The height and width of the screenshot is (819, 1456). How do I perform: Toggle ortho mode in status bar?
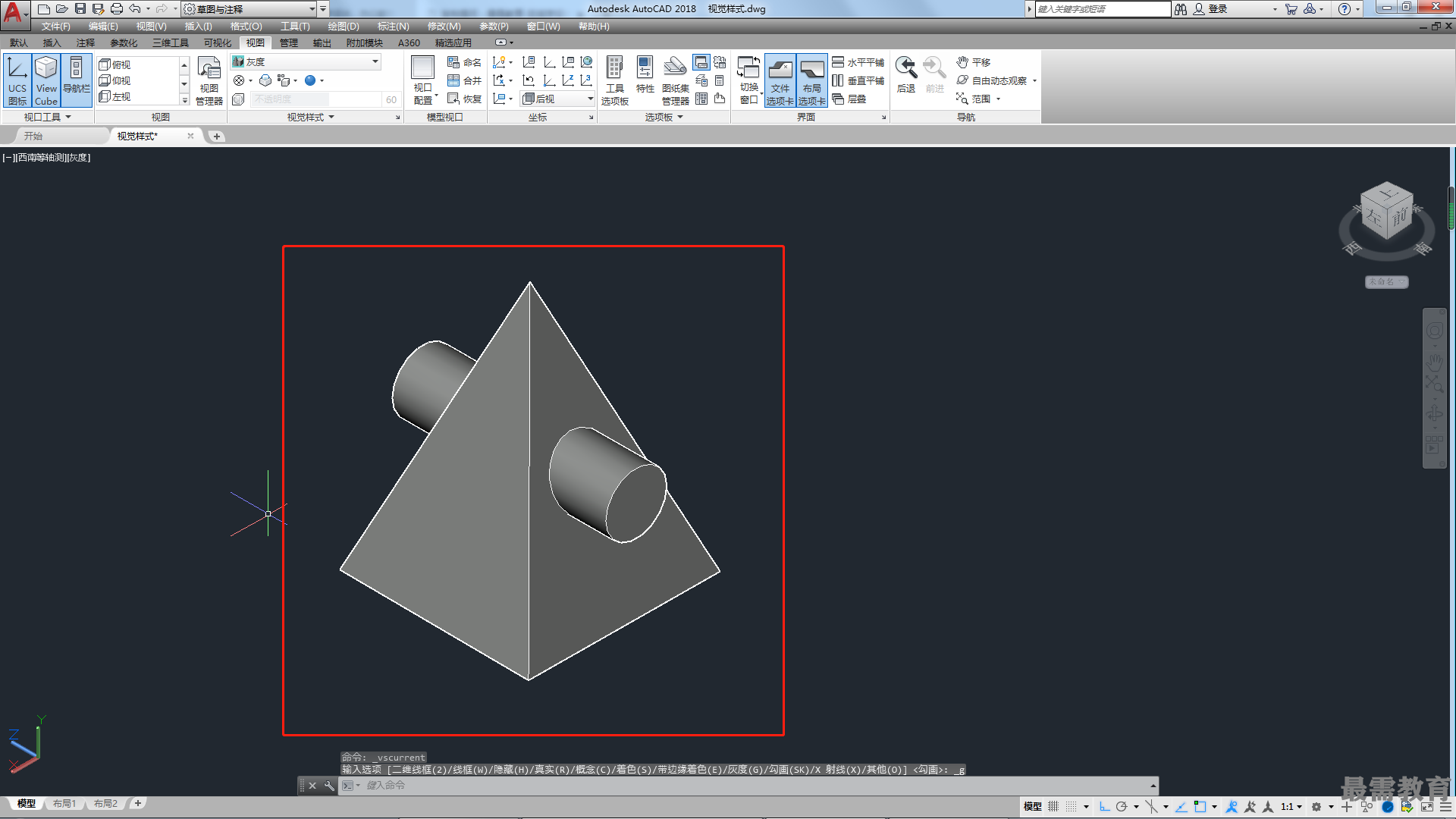(x=1104, y=806)
